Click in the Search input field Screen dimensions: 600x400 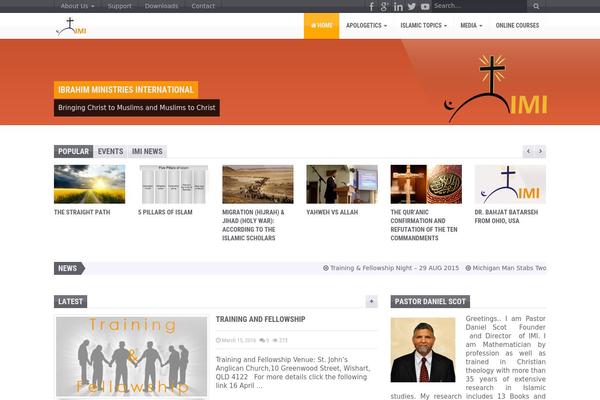coord(479,6)
